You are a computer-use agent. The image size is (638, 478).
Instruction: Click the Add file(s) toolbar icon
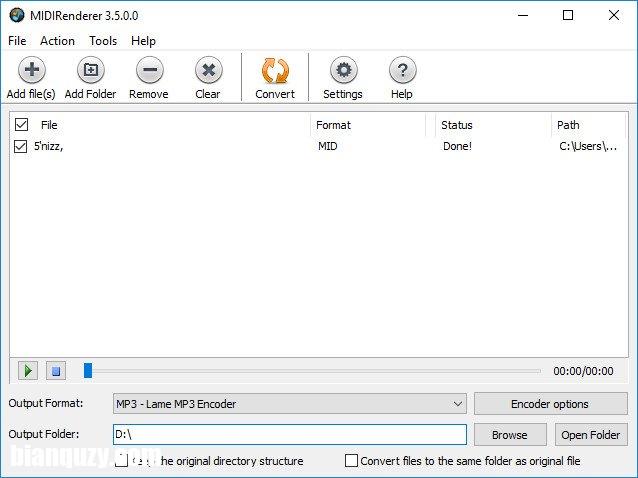click(x=32, y=70)
